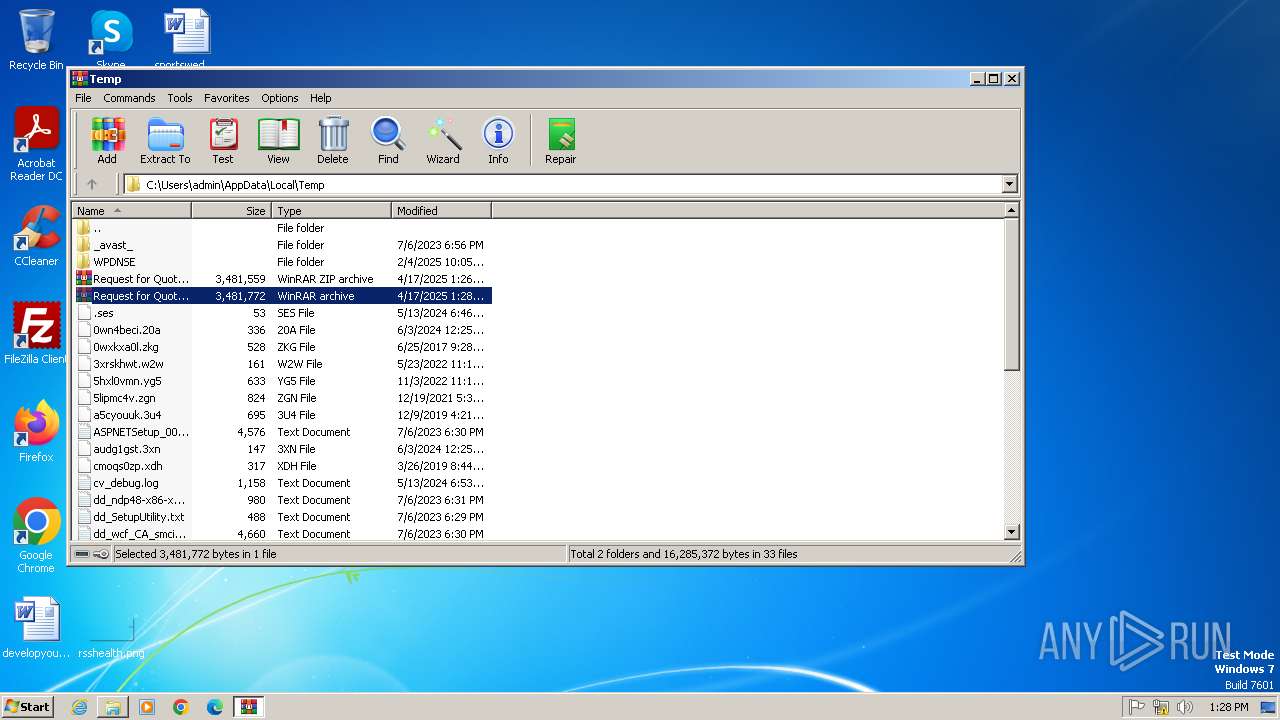Open the Options menu
The height and width of the screenshot is (720, 1280).
pos(280,98)
